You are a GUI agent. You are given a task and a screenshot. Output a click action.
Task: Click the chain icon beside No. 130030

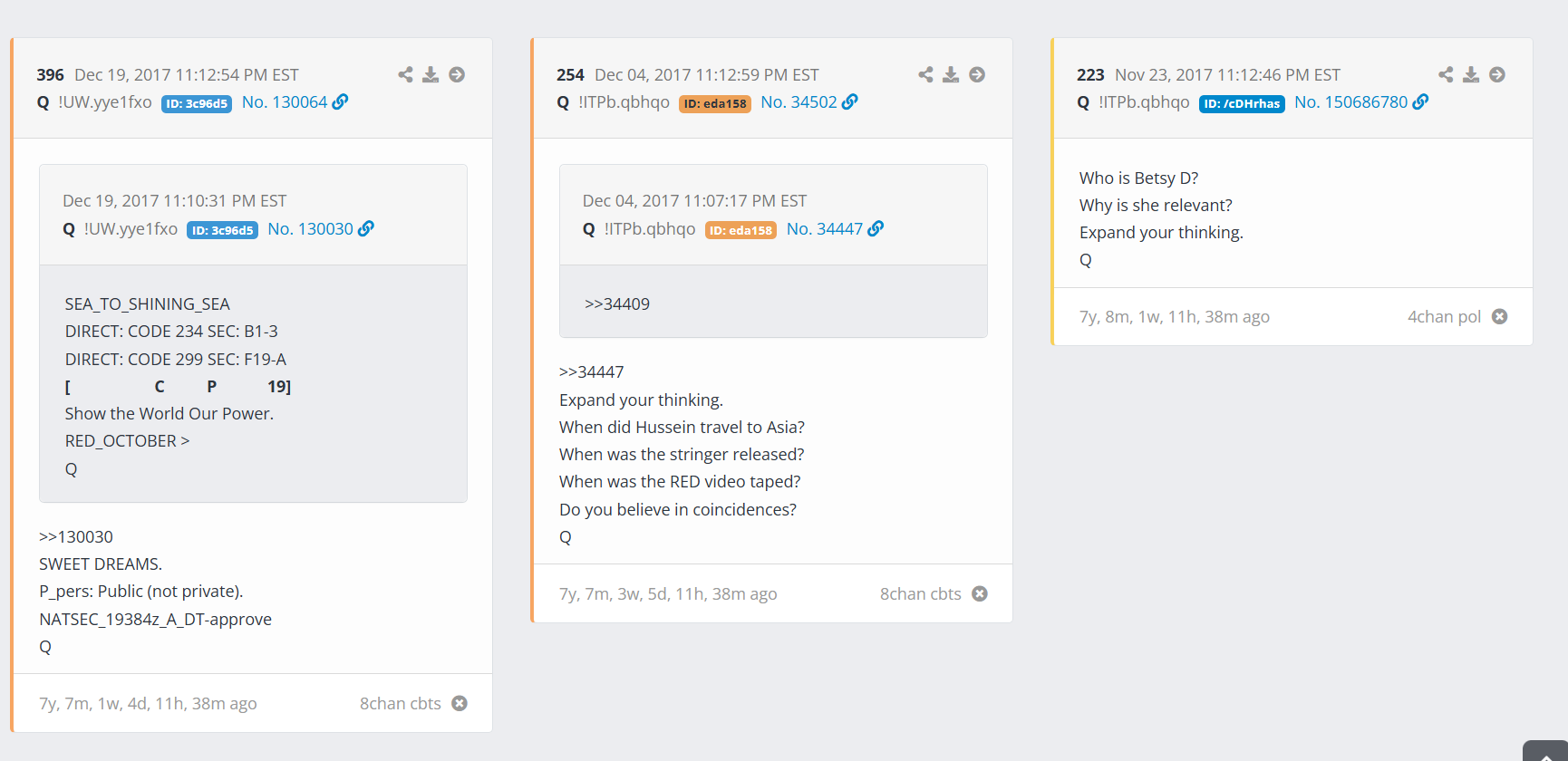pyautogui.click(x=366, y=228)
